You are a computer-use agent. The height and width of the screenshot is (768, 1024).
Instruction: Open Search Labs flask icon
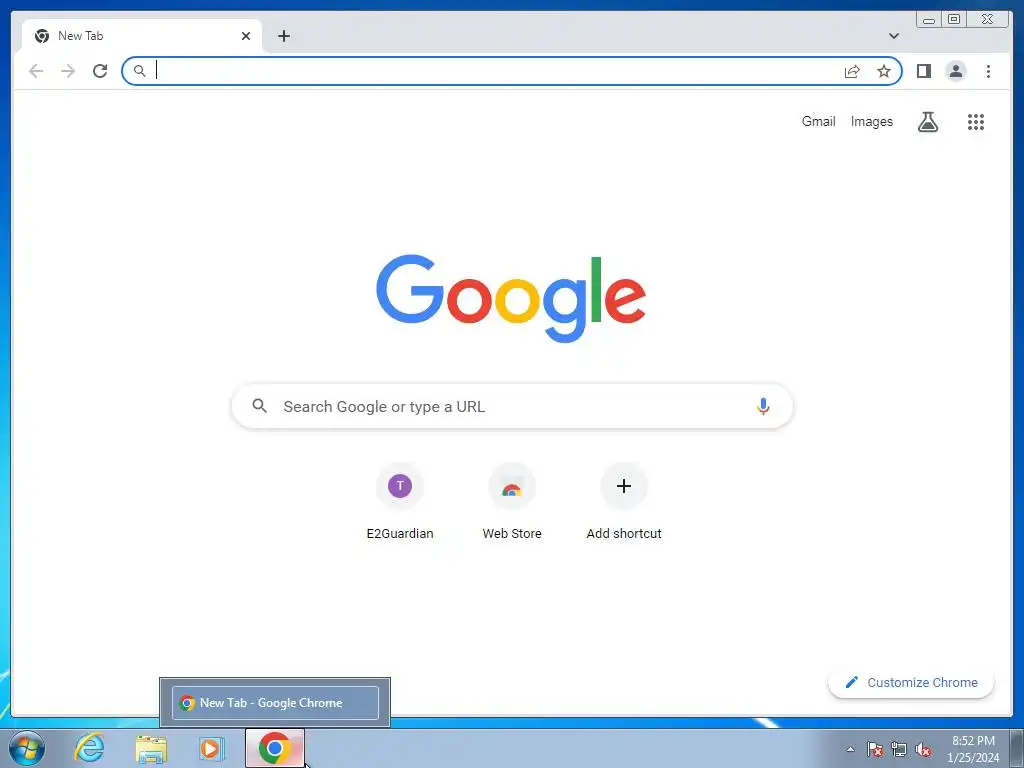[927, 121]
